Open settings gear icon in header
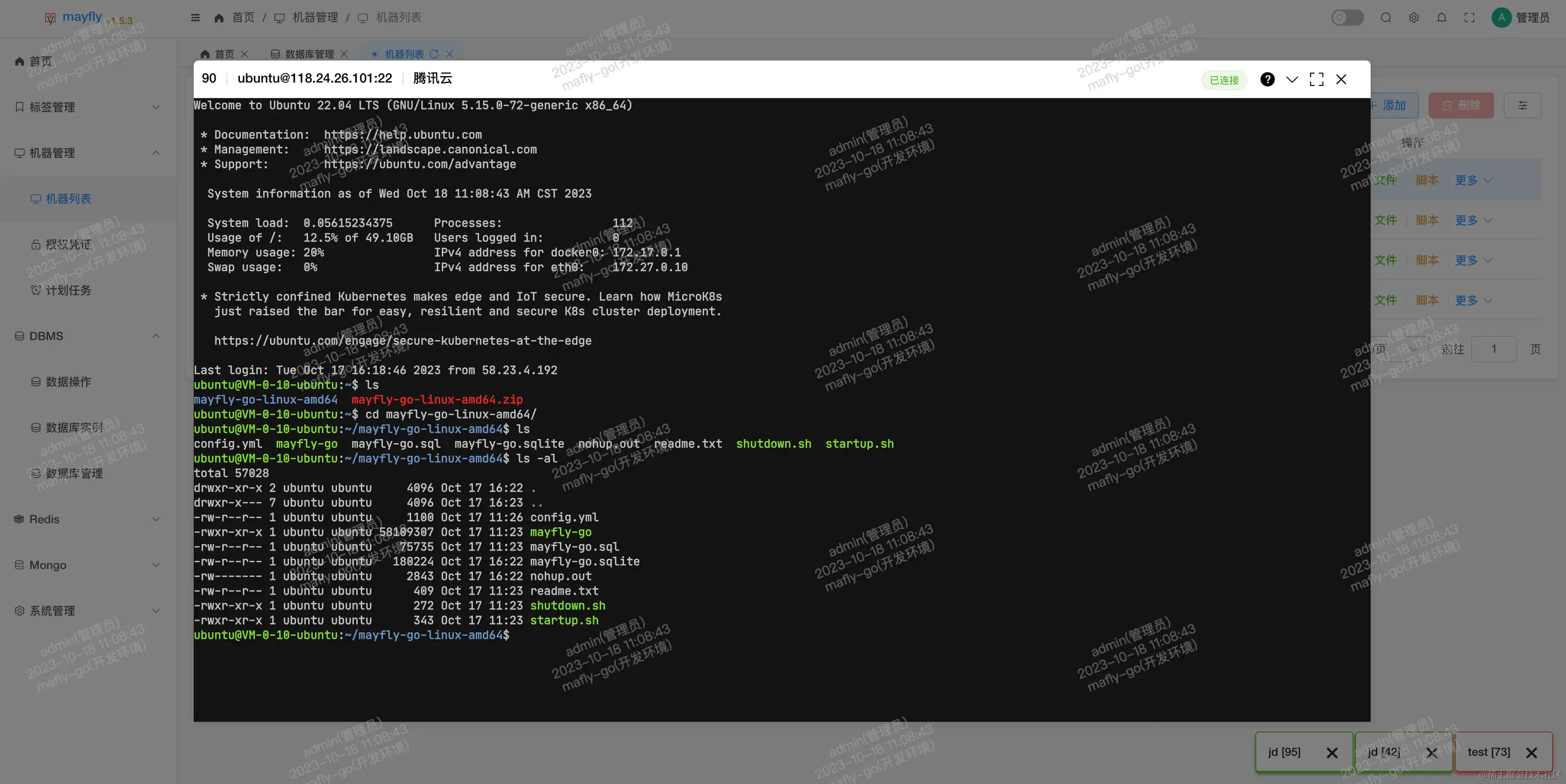 (x=1413, y=18)
